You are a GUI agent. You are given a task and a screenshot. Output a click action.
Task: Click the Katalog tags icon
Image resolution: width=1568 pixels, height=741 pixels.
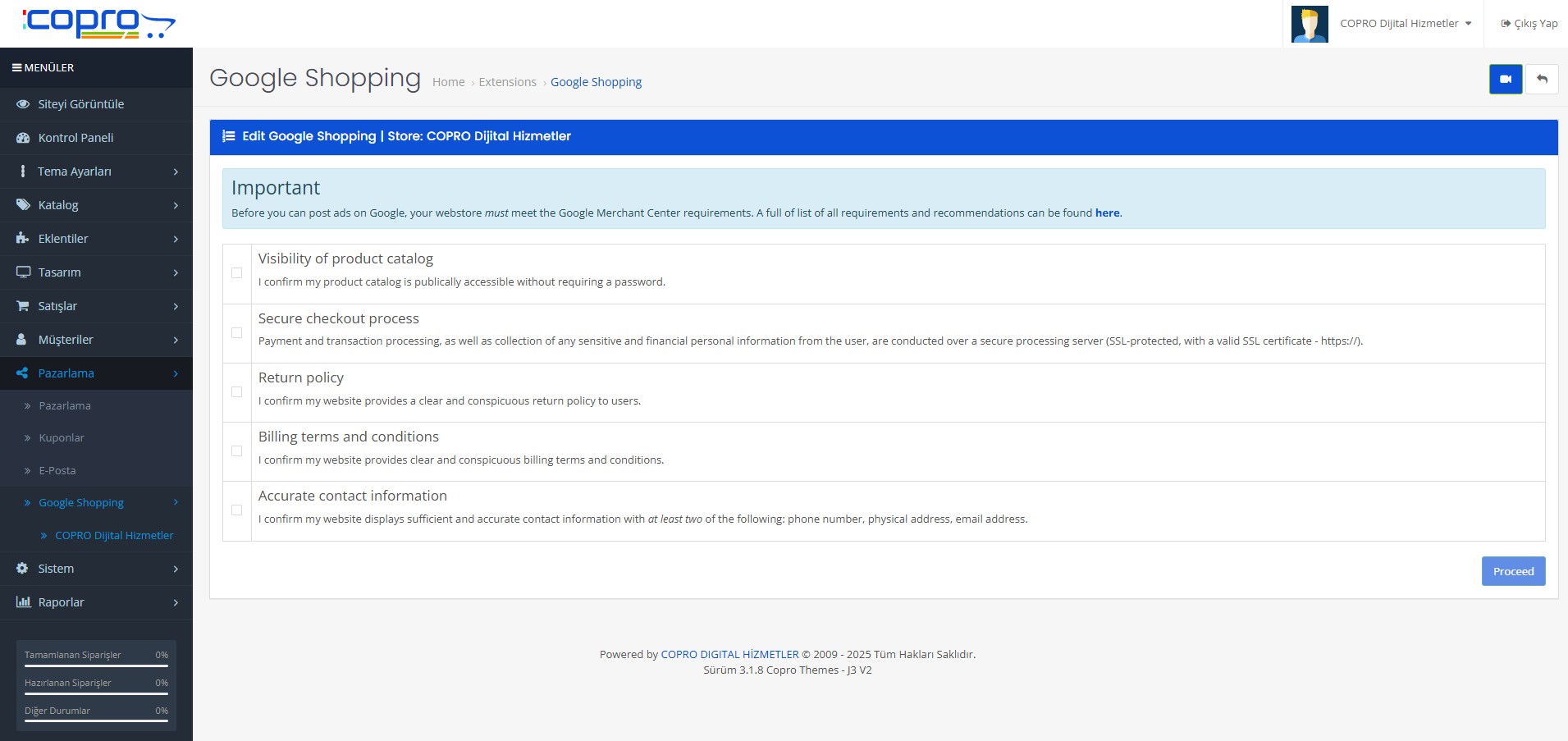(x=23, y=205)
